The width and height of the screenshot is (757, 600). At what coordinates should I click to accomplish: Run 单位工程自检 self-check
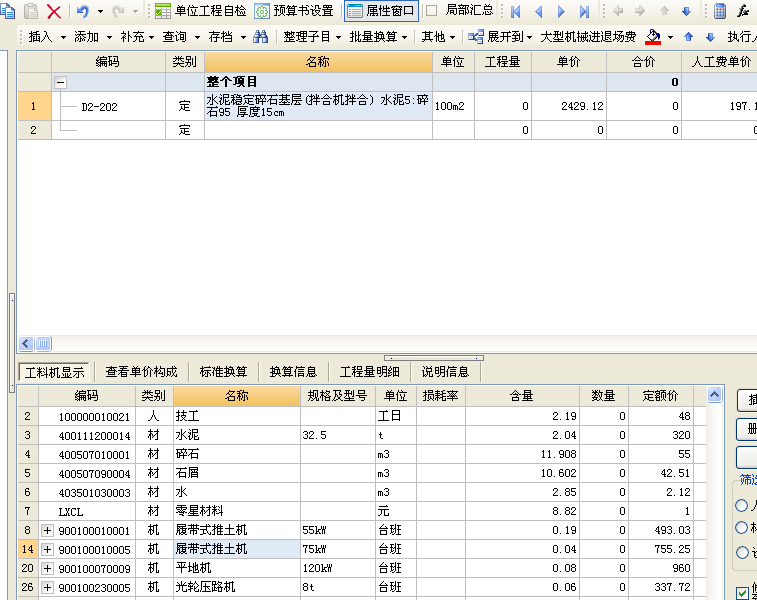point(200,11)
